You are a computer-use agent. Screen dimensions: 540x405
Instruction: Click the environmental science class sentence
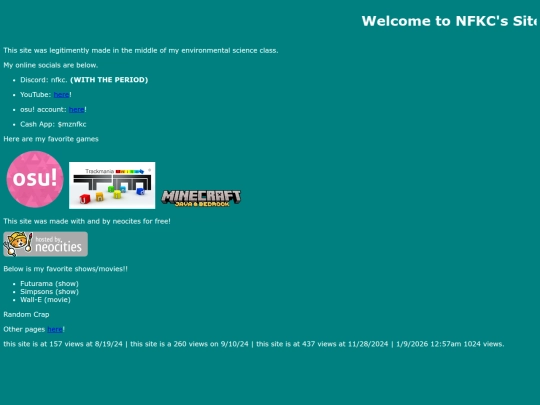click(x=141, y=51)
